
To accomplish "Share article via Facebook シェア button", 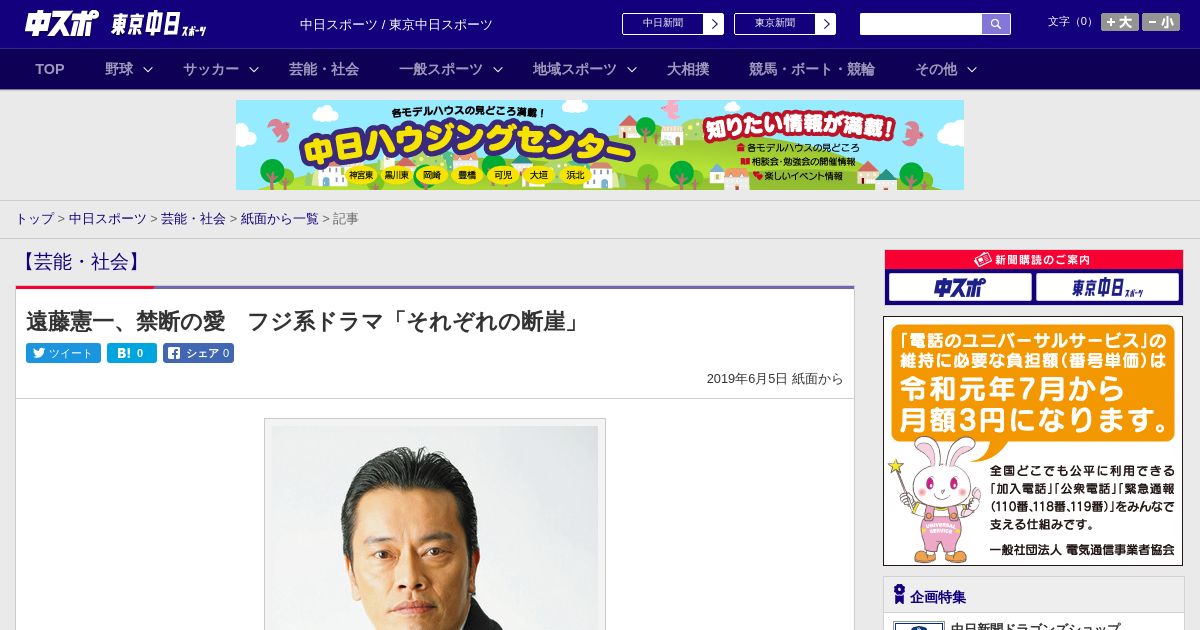I will 198,353.
